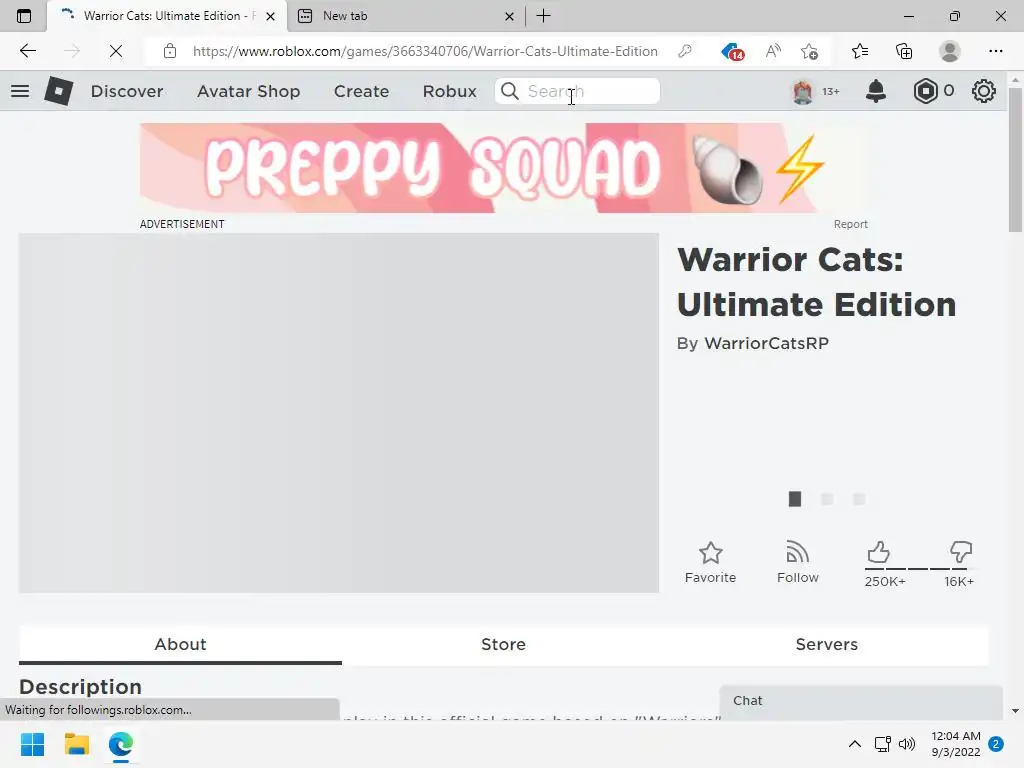Activate Read Aloud icon in address bar
Screen dimensions: 1024x768
tap(773, 51)
